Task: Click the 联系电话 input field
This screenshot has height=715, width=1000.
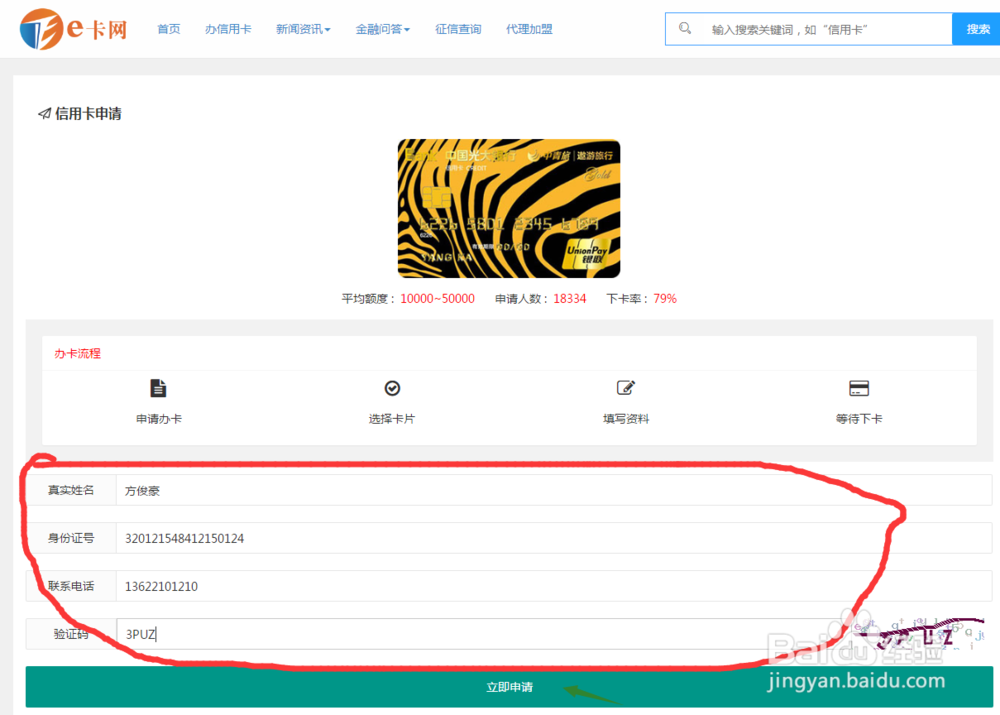Action: (x=554, y=586)
